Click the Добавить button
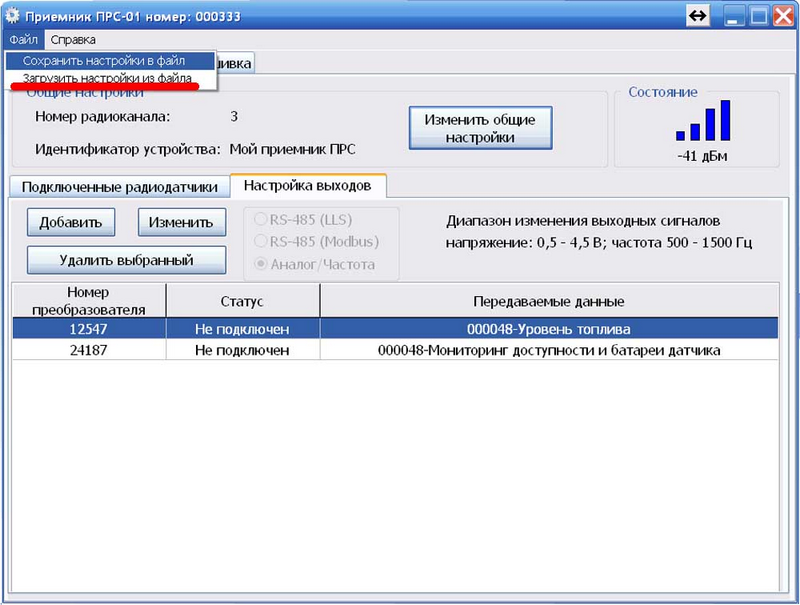800x605 pixels. tap(71, 222)
